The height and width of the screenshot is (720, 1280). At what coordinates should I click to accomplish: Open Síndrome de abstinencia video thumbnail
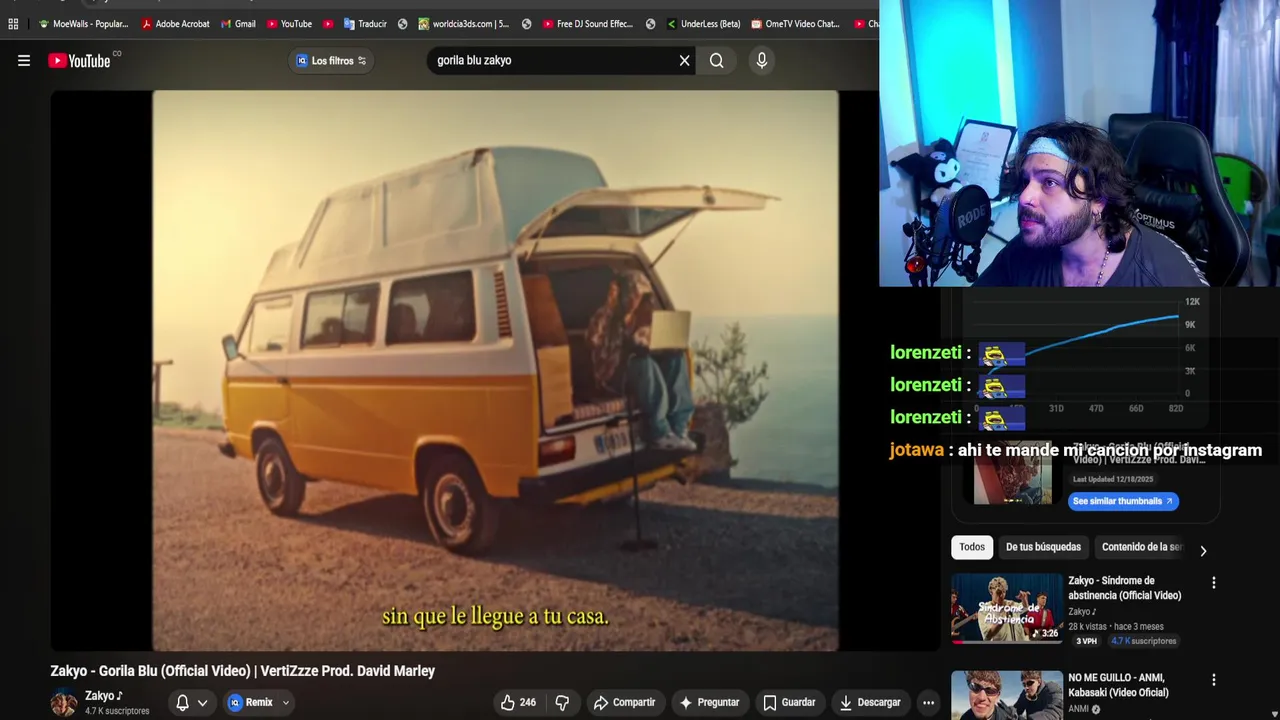coord(1007,607)
